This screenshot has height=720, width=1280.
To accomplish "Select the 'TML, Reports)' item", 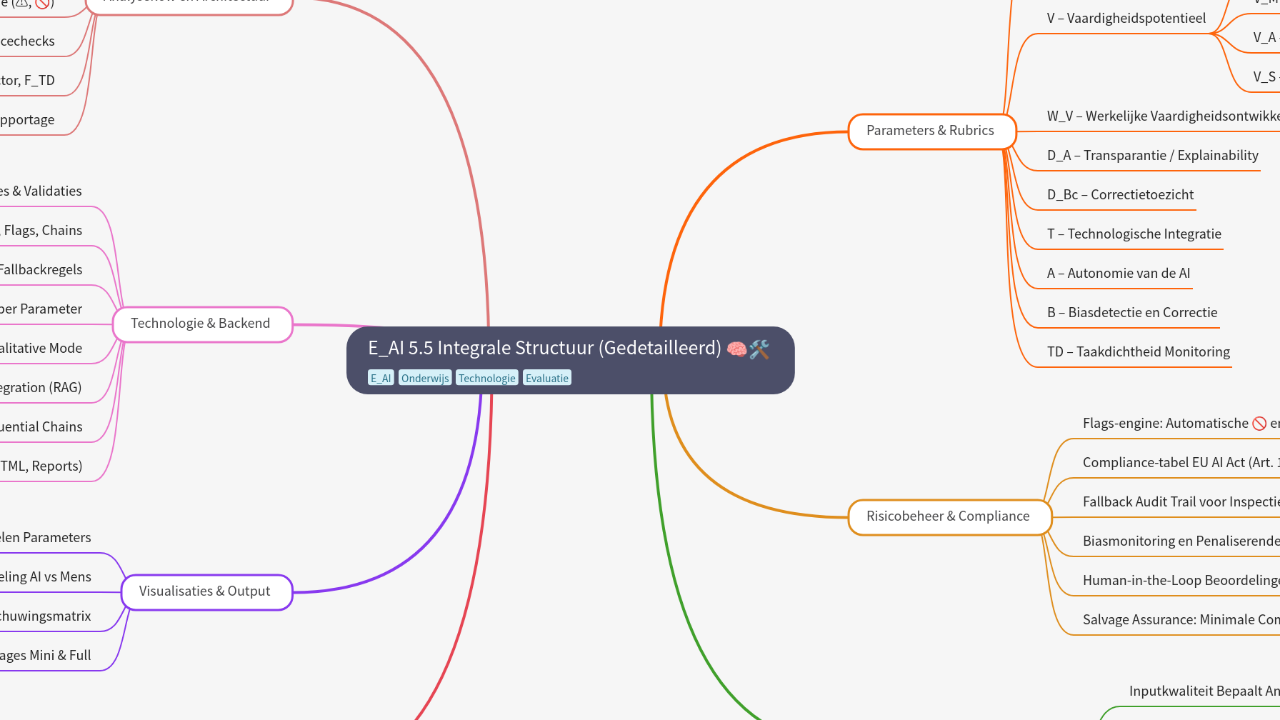I will (x=41, y=466).
